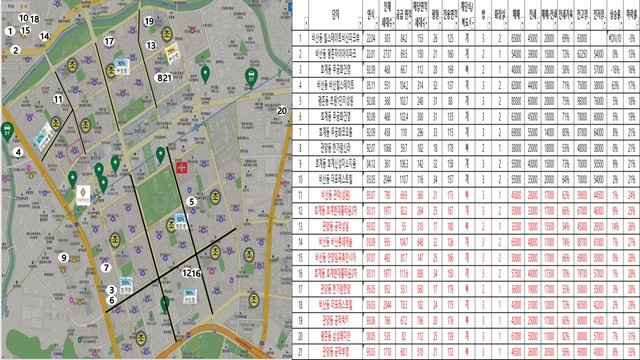Select map marker number 7
This screenshot has width=640, height=360.
tap(106, 268)
